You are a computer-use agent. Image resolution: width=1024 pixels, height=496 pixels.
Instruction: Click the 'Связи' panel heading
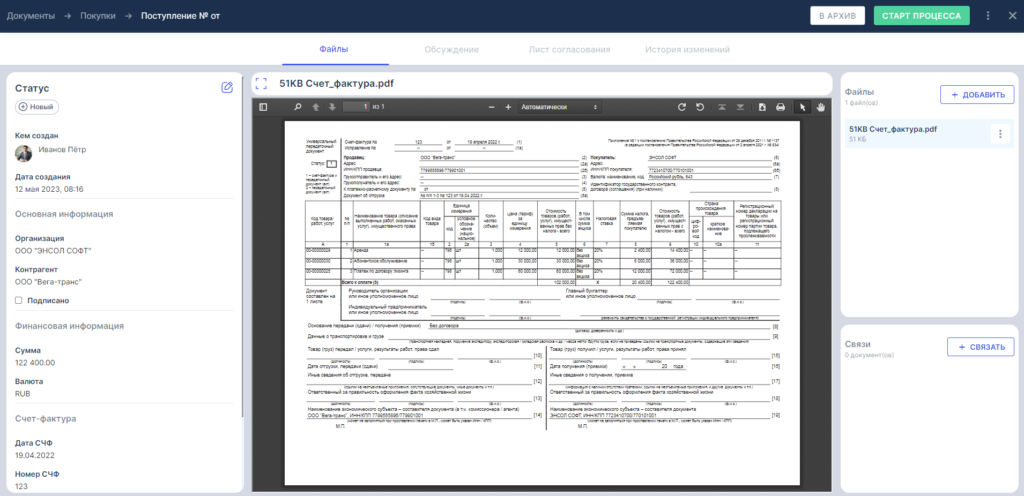click(857, 343)
